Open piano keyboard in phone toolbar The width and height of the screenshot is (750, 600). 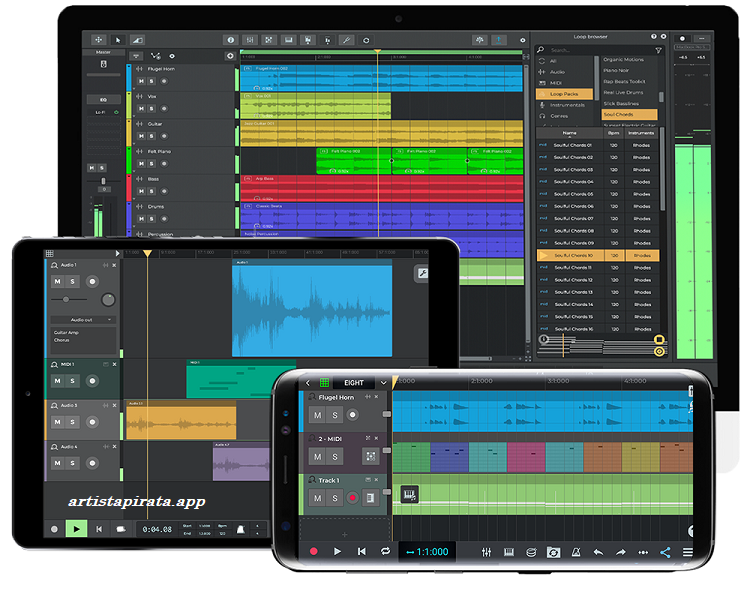point(509,552)
